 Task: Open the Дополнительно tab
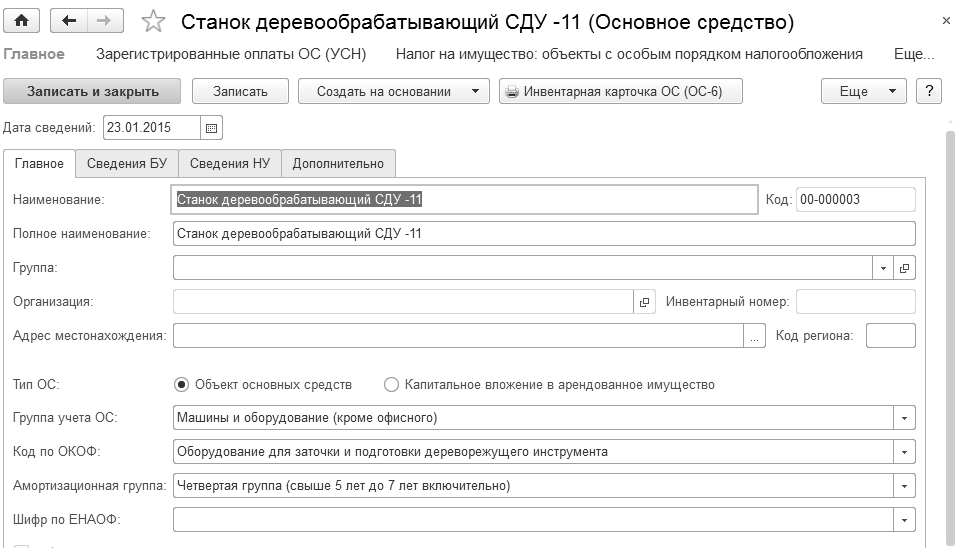pos(338,163)
